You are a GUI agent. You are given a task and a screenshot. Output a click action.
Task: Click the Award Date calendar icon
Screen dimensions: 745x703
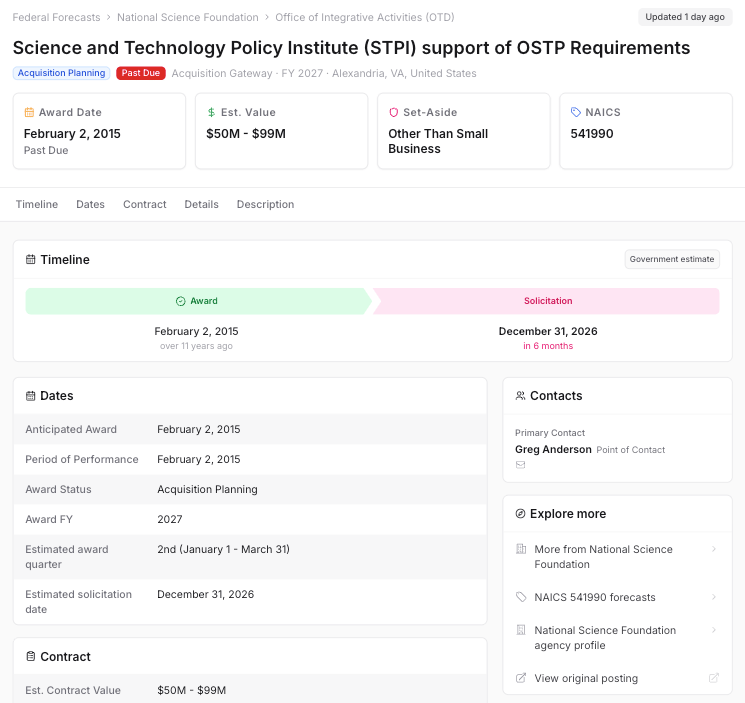29,112
